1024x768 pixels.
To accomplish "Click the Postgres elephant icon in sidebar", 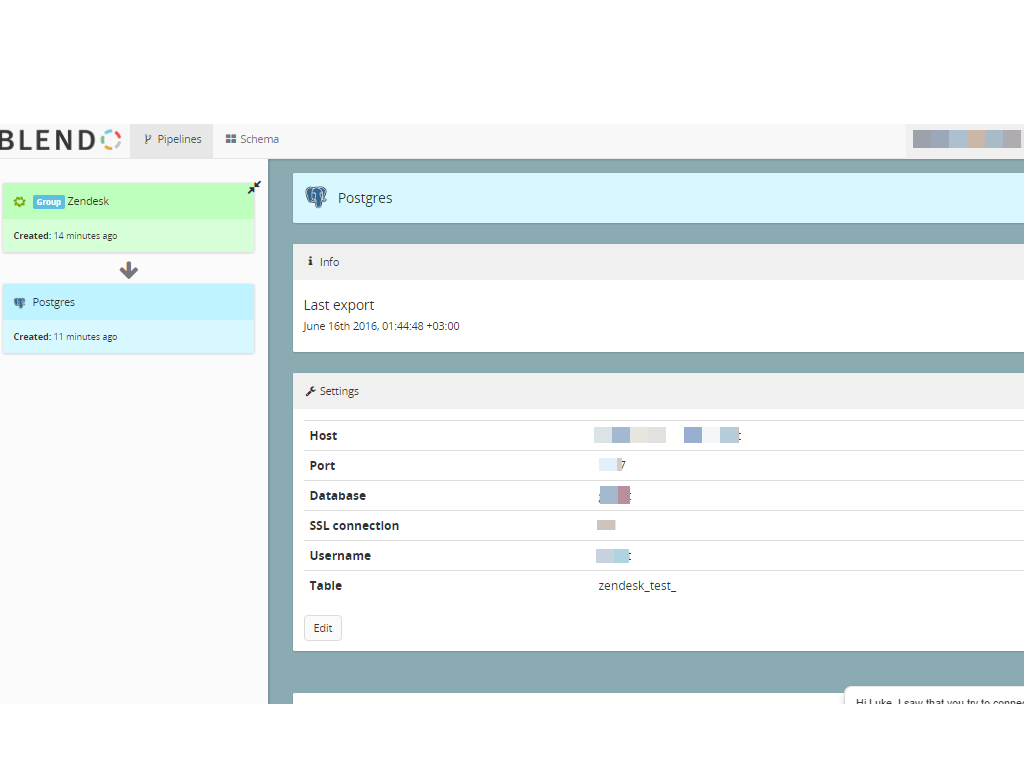I will pos(19,303).
